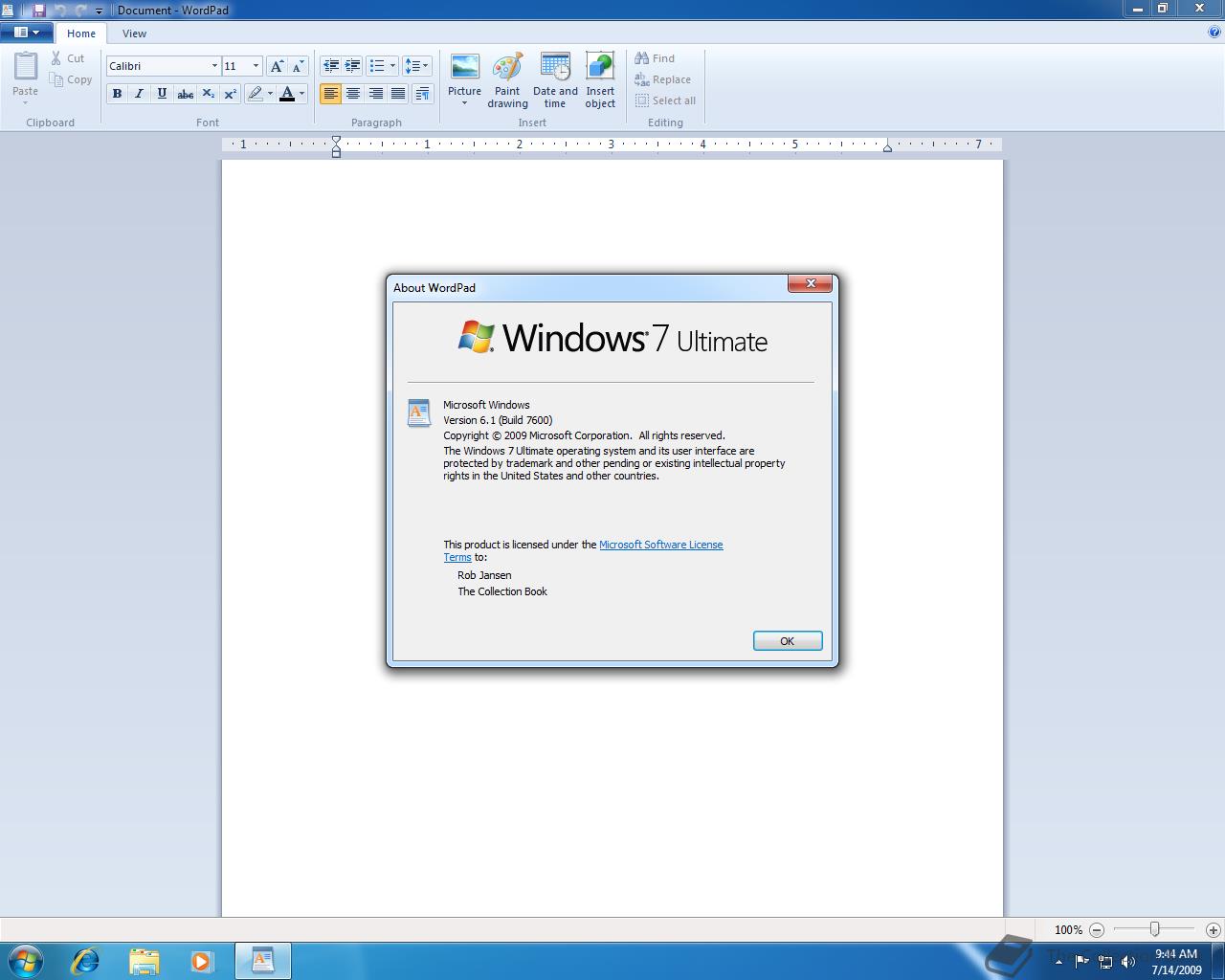Expand the Picture dropdown arrow
This screenshot has width=1225, height=980.
[x=464, y=103]
